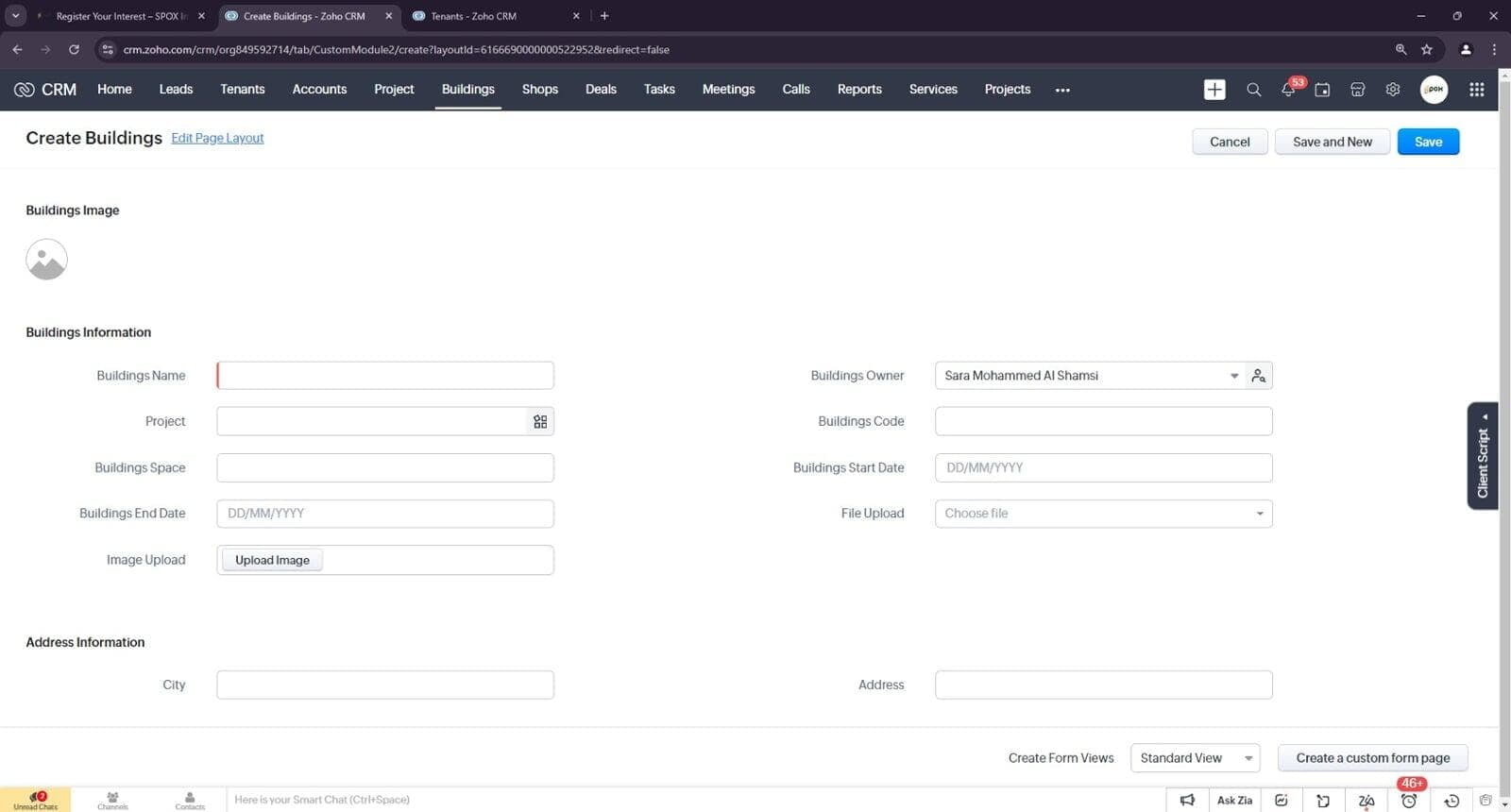
Task: Click the sticky note icon in bottom bar
Action: 1323,801
